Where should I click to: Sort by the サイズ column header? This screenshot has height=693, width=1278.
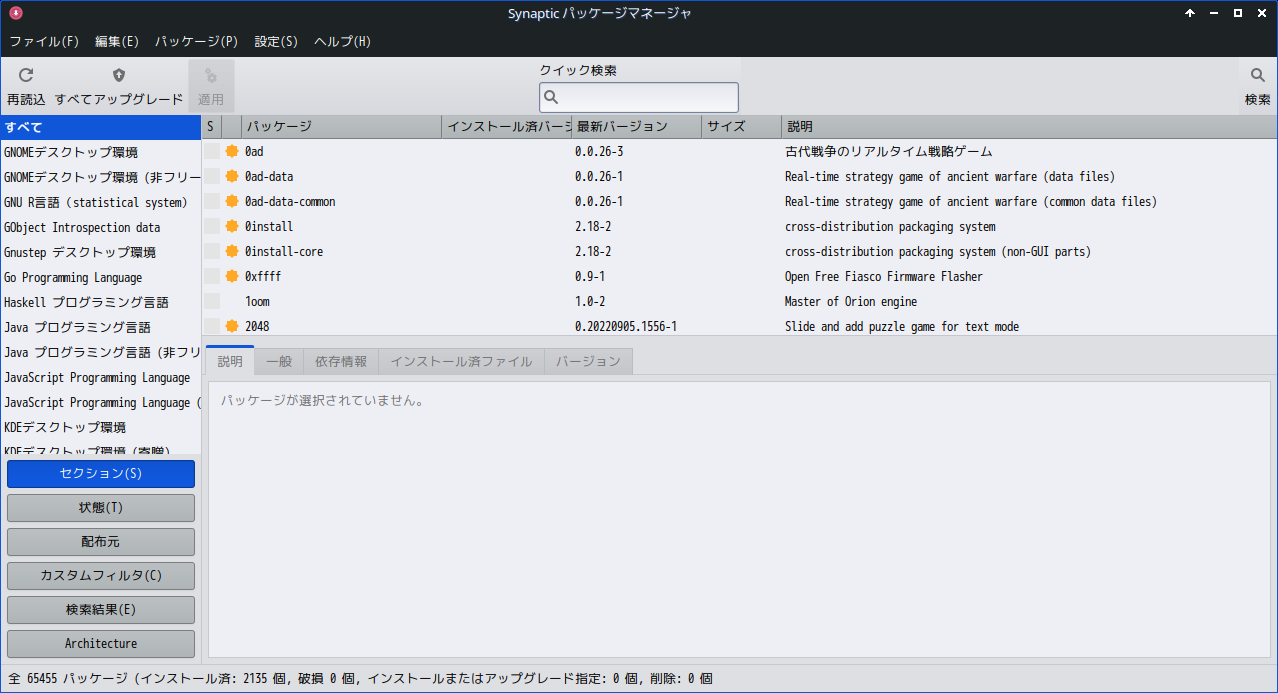click(x=741, y=127)
